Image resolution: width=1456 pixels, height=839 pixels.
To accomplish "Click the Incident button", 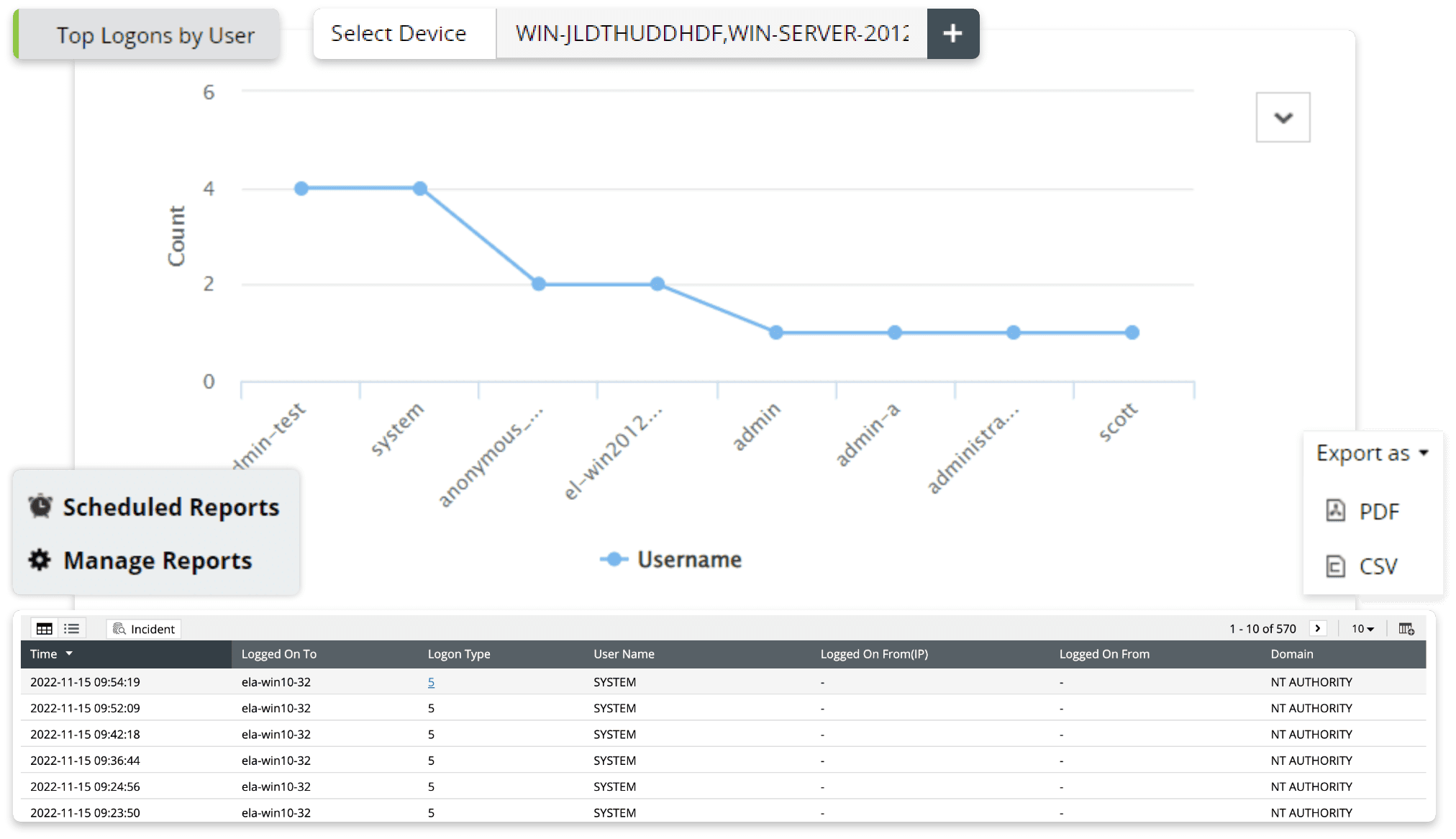I will pos(144,629).
